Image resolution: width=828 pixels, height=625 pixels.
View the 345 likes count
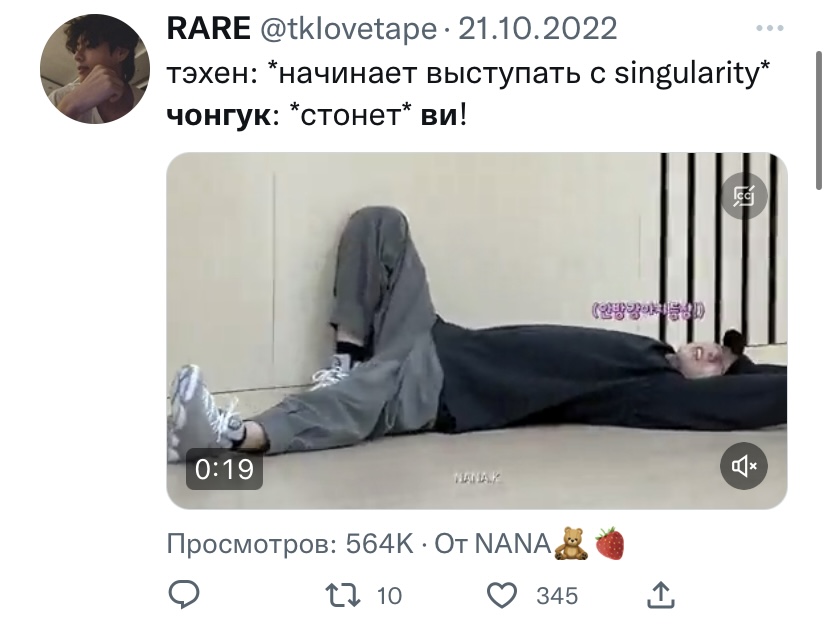[x=557, y=596]
